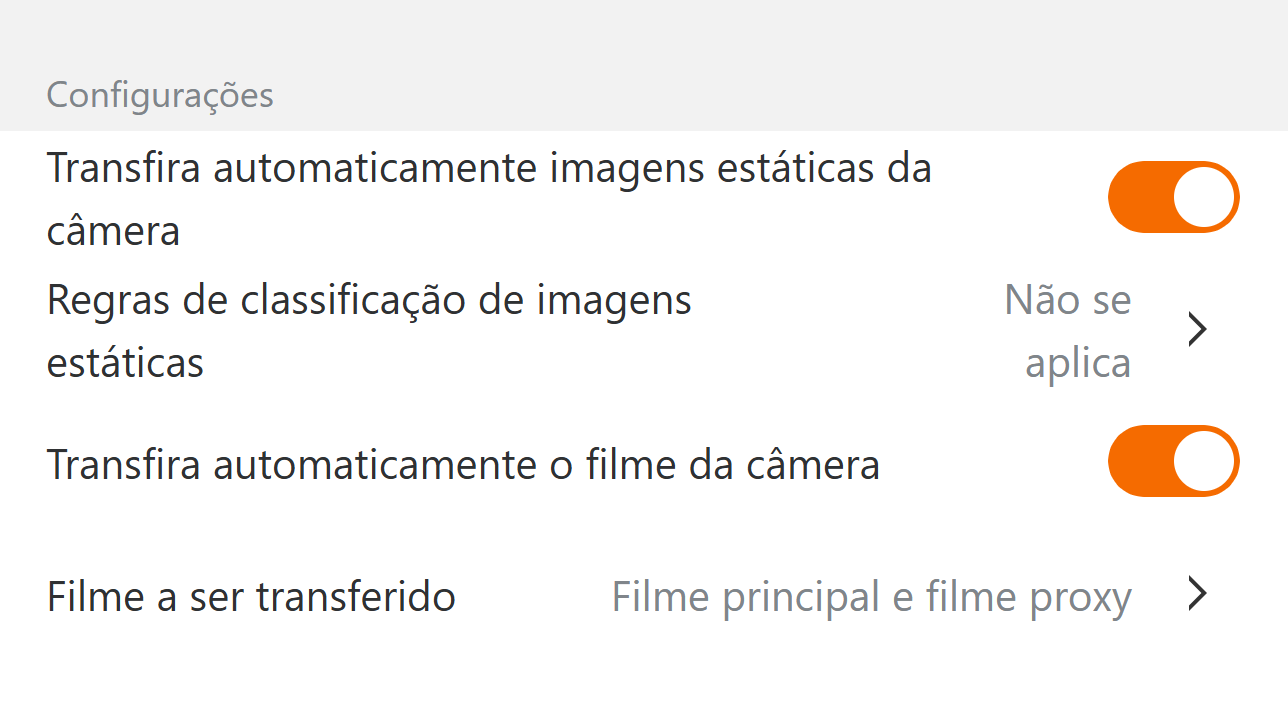Click the word "câmera" on the first setting's second line
Viewport: 1288px width, 708px height.
coord(113,231)
